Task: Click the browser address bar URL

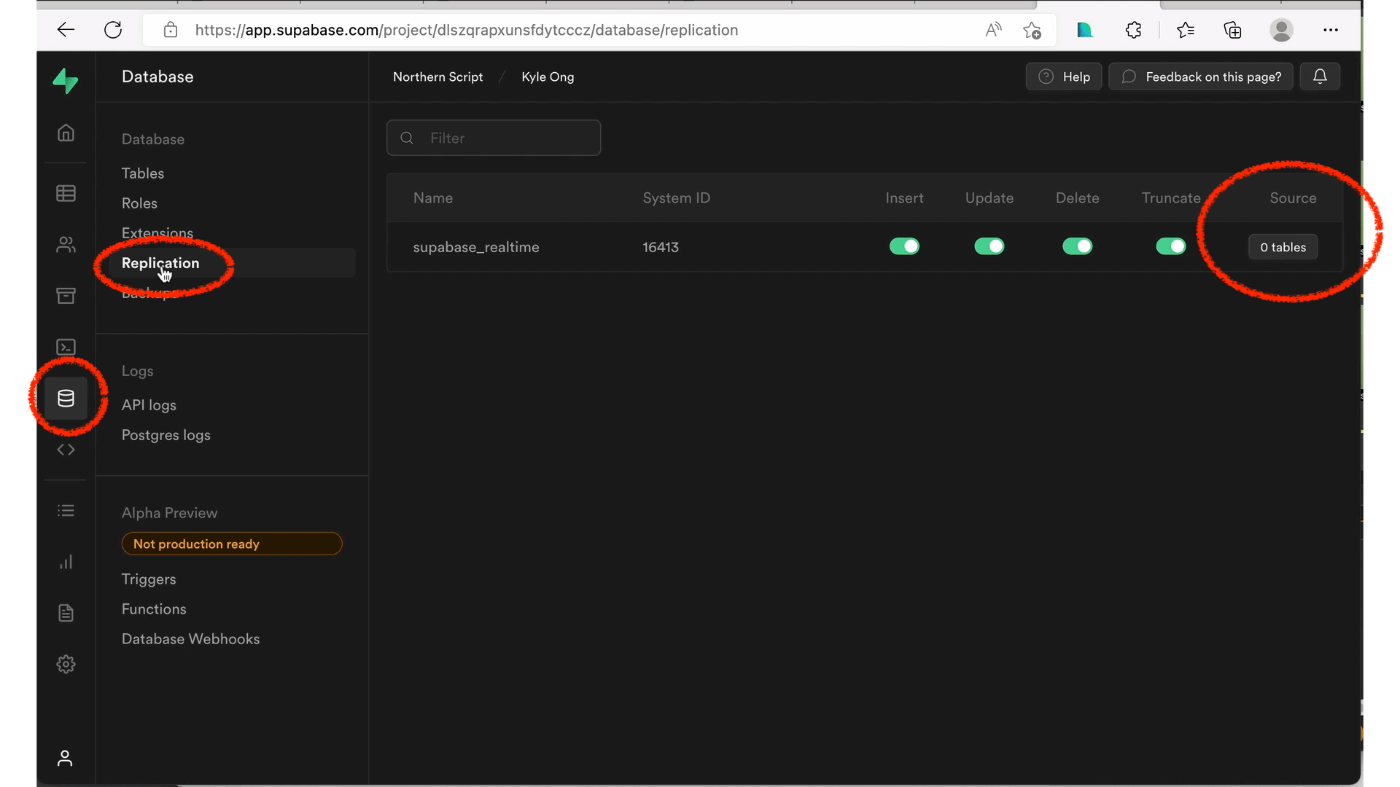Action: pyautogui.click(x=467, y=30)
